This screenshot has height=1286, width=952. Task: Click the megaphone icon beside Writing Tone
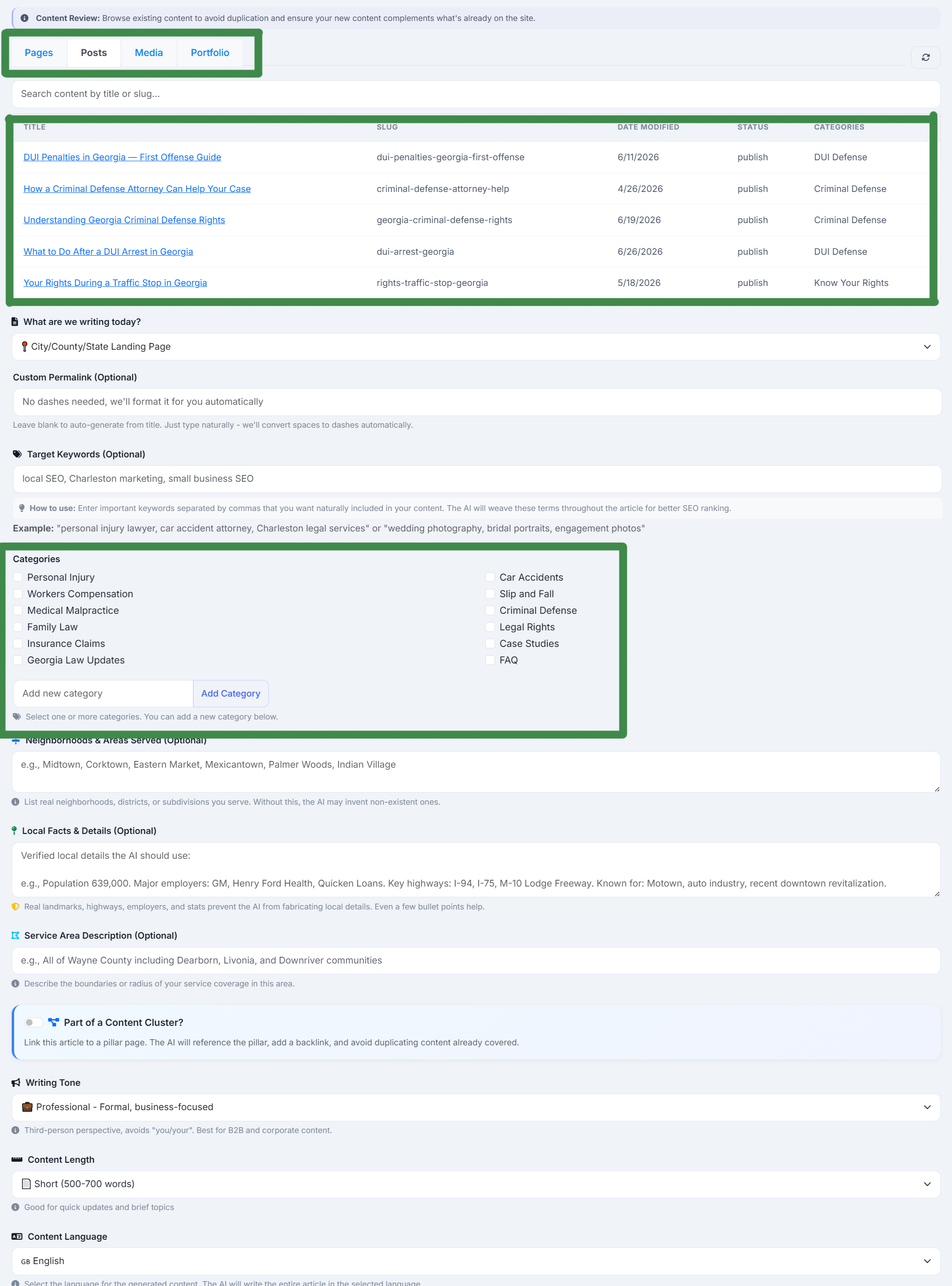pyautogui.click(x=16, y=1082)
